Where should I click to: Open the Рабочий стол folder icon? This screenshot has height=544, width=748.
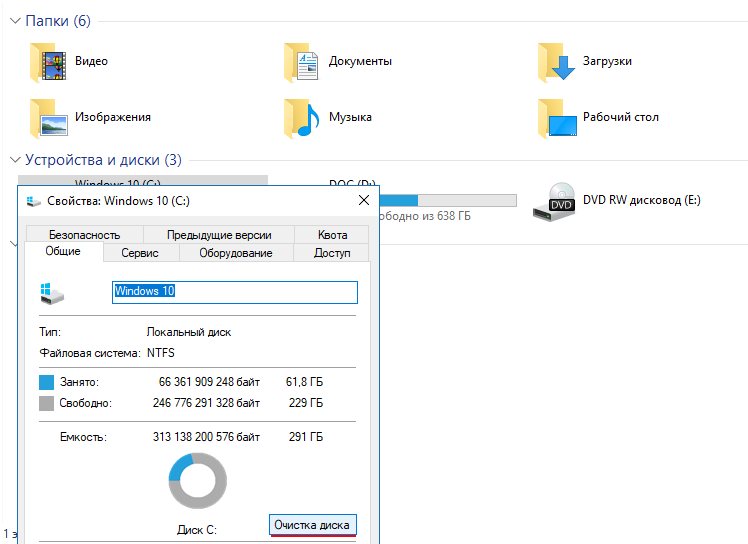click(556, 118)
